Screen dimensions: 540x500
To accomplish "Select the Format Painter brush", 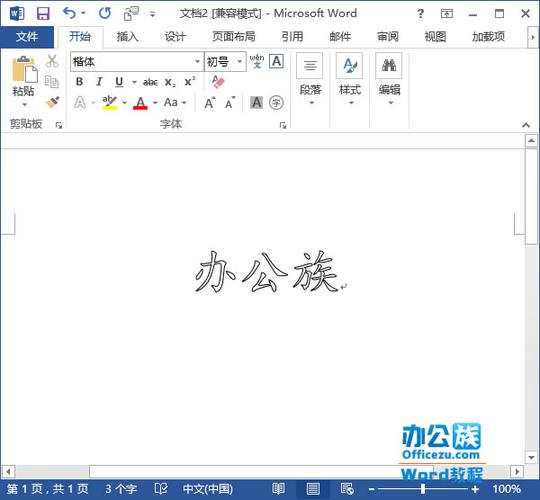I will click(x=52, y=102).
